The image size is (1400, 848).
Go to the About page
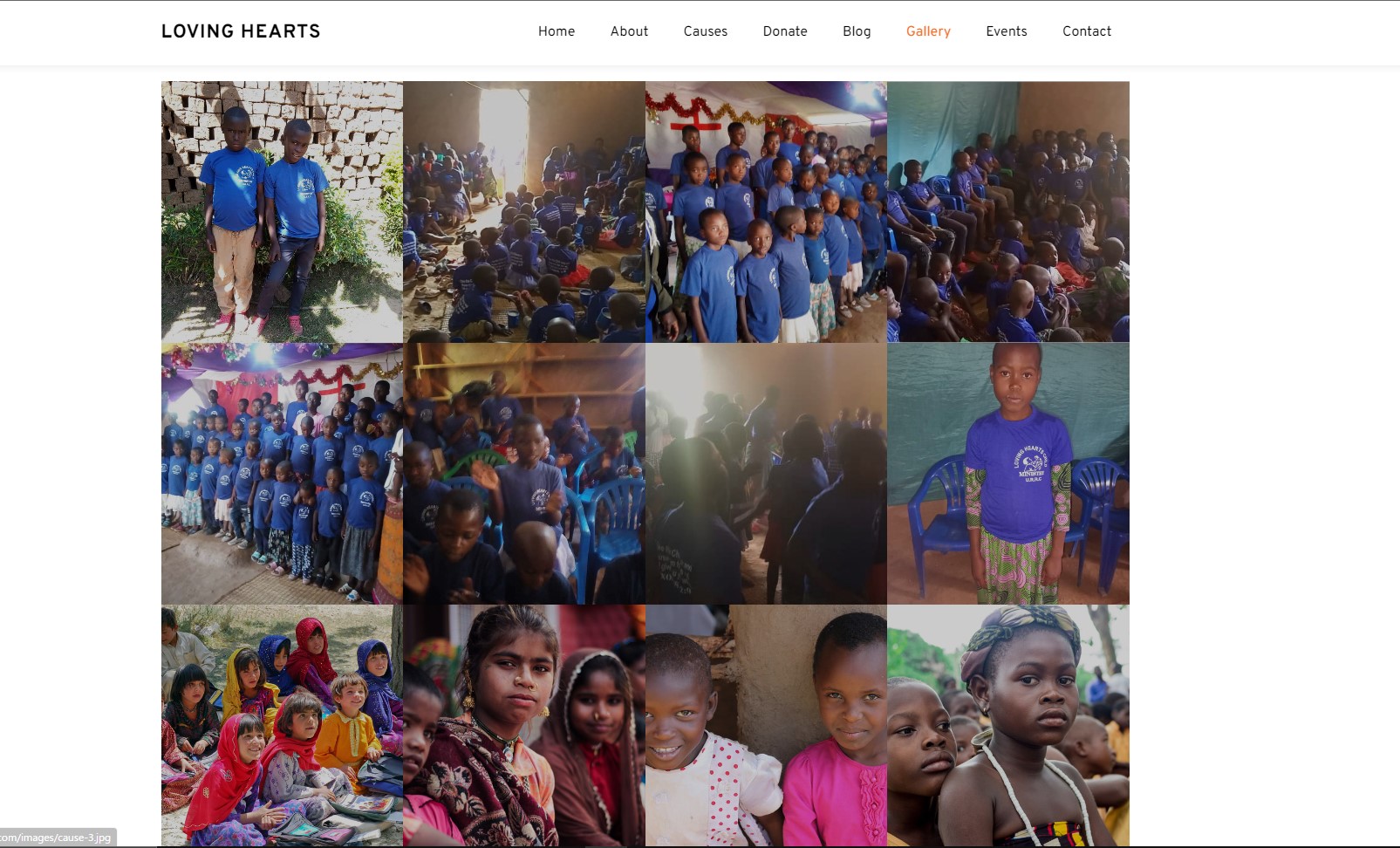(629, 31)
